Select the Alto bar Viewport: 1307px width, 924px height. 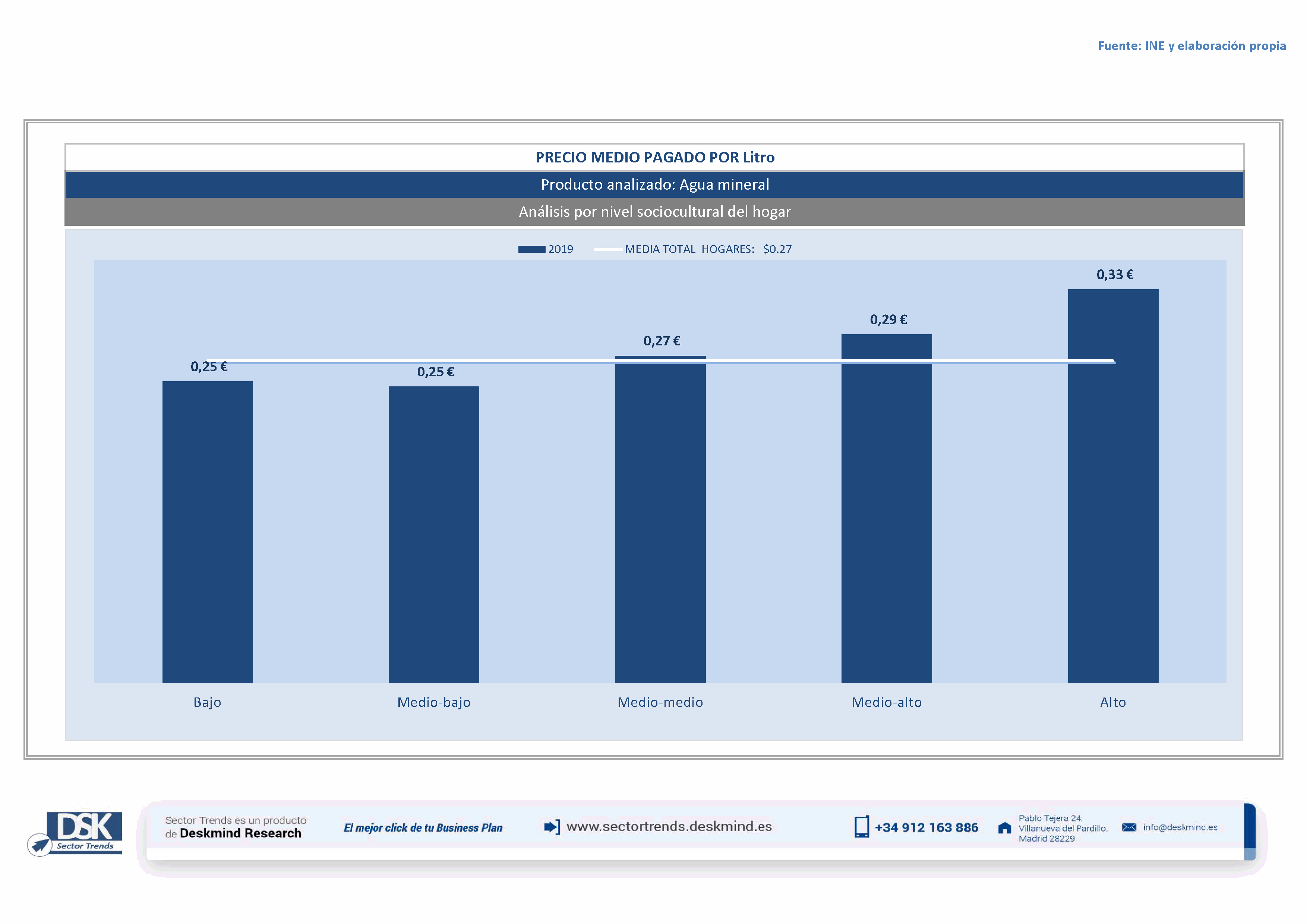1113,487
